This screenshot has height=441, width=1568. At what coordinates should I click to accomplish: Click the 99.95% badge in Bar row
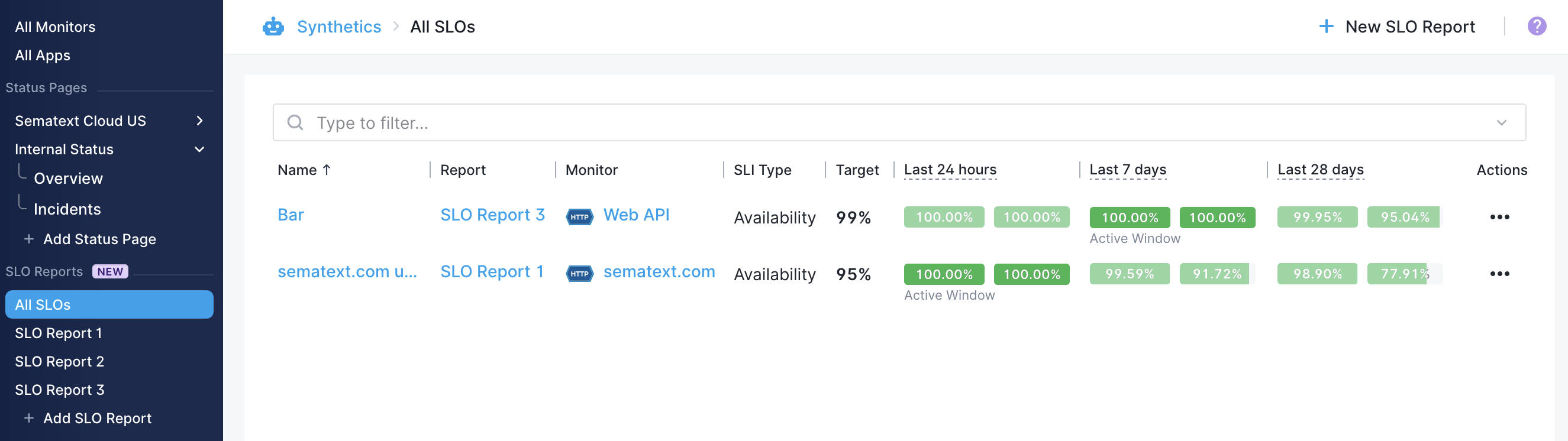pos(1317,217)
